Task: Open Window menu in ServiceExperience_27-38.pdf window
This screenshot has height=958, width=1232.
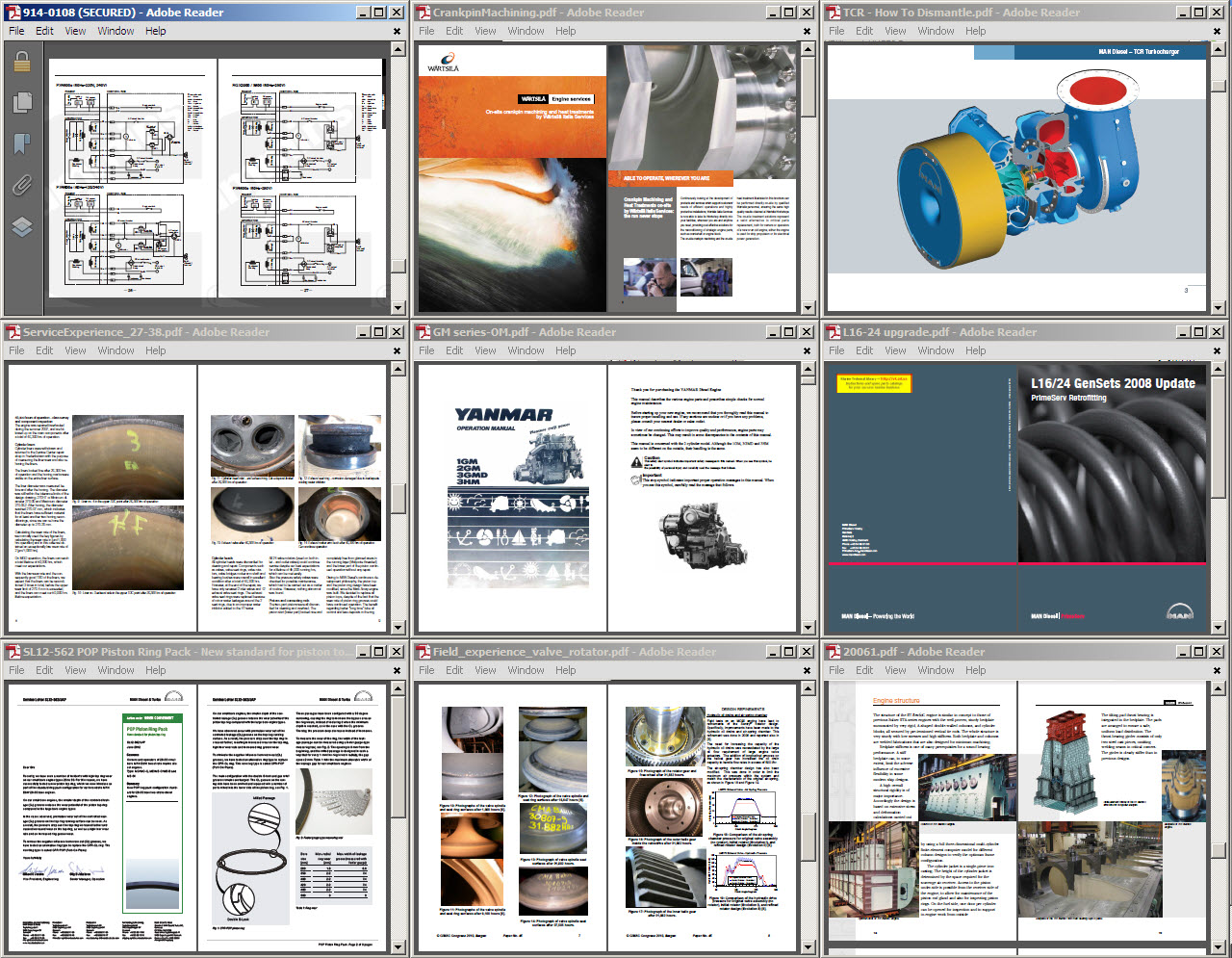Action: (115, 350)
